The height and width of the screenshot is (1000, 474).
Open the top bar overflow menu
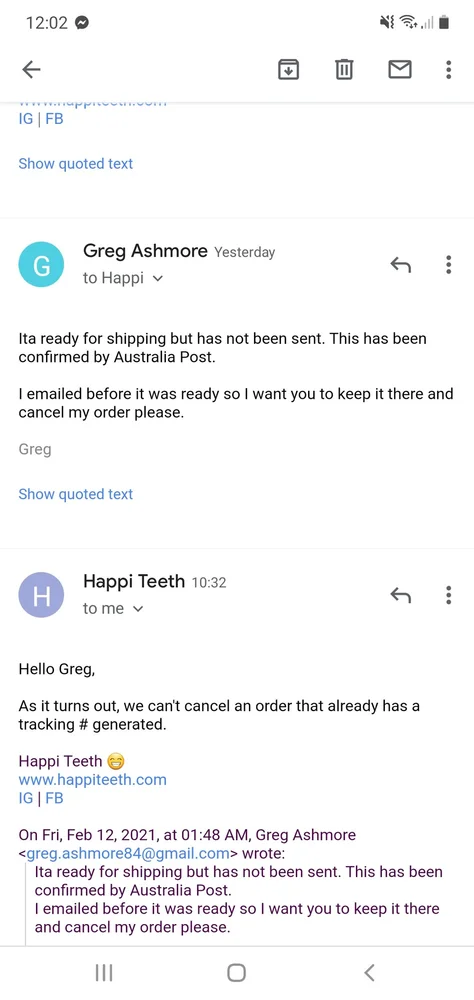click(x=449, y=69)
